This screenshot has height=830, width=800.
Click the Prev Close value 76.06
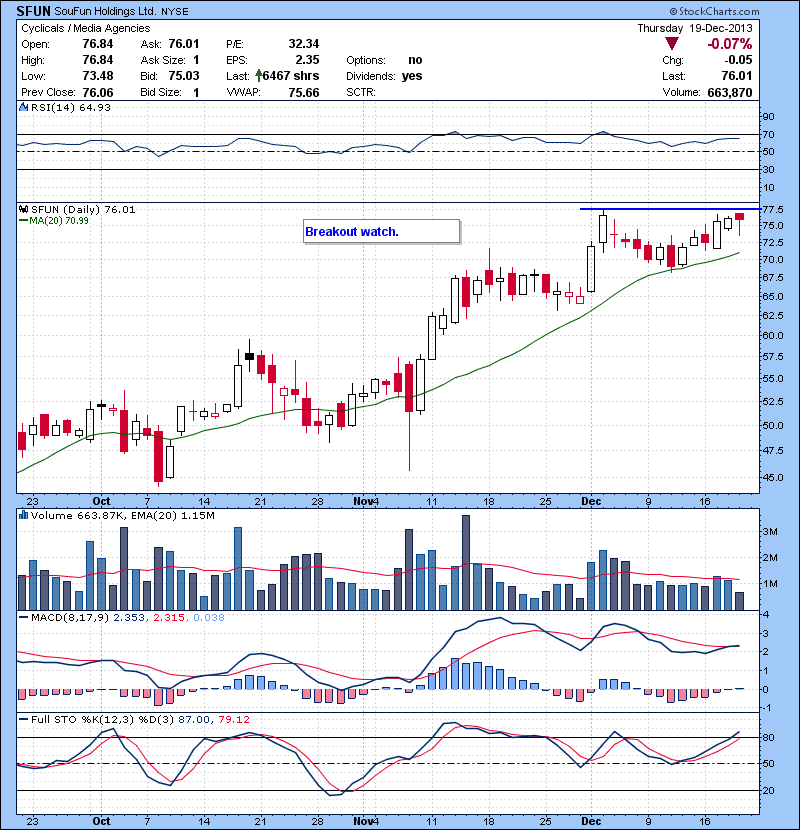[98, 92]
